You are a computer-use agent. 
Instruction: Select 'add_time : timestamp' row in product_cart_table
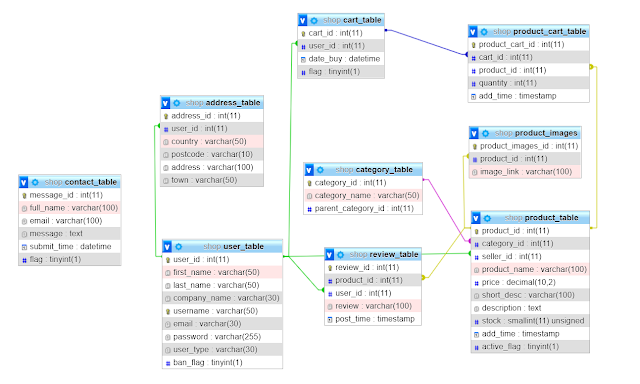coord(529,96)
